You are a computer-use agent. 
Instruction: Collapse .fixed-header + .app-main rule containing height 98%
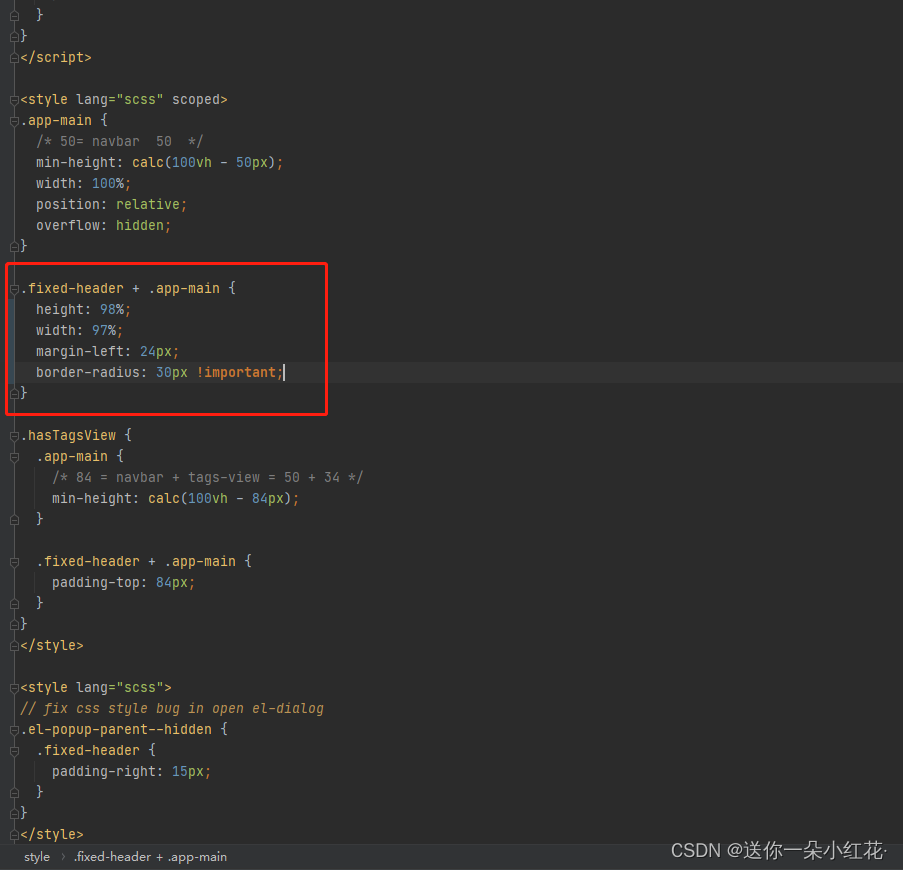tap(14, 289)
